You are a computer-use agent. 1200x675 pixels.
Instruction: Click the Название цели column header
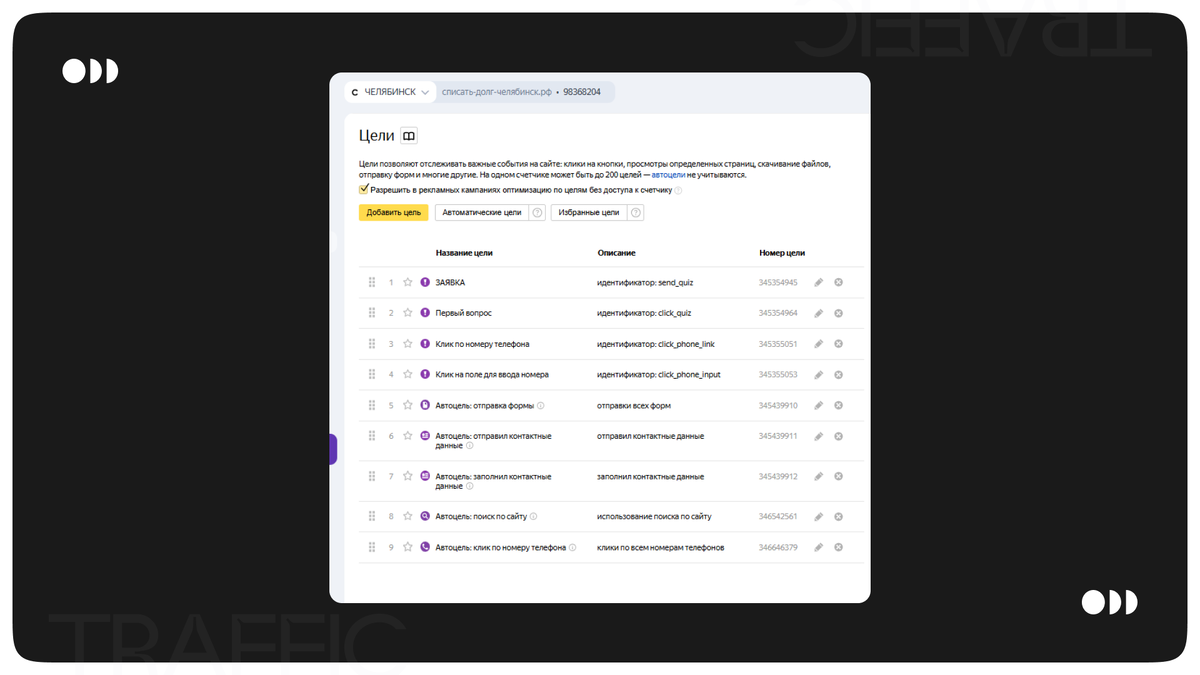[x=464, y=253]
